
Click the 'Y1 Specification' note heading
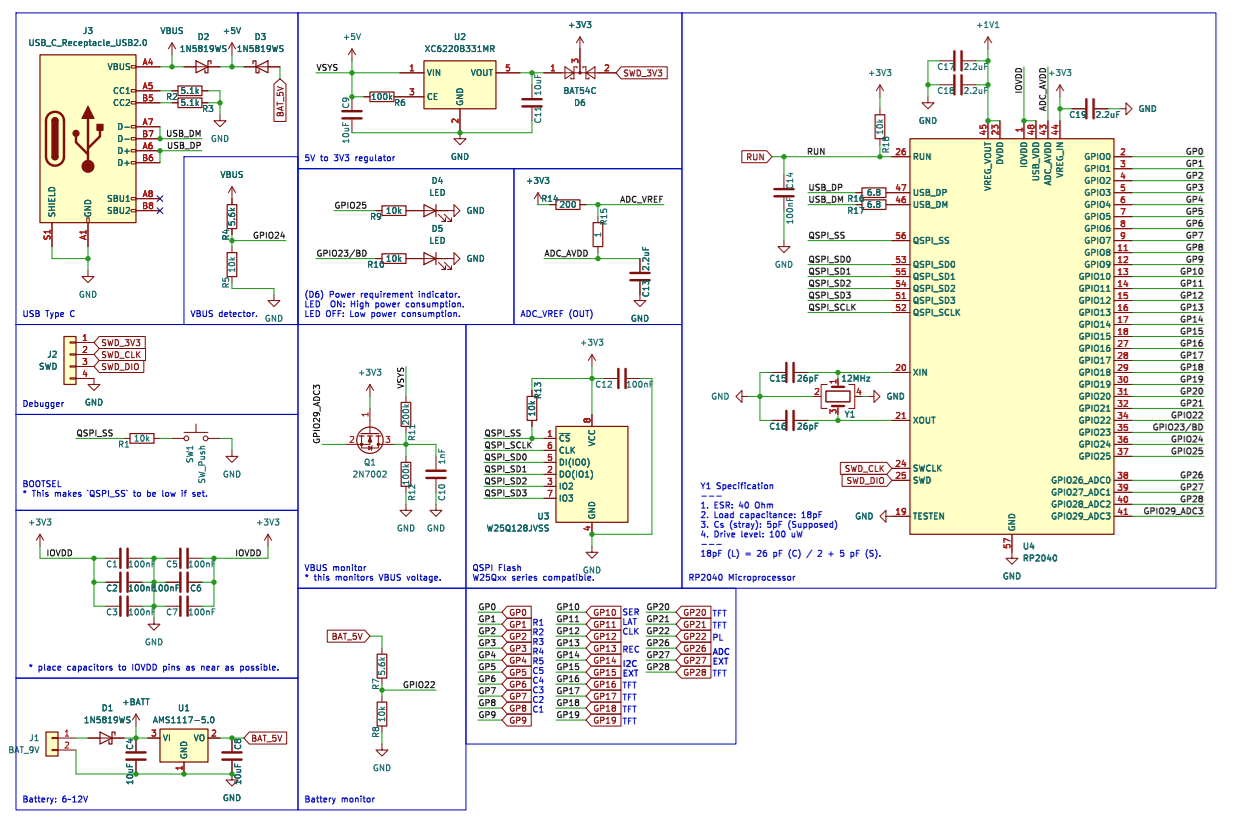737,485
